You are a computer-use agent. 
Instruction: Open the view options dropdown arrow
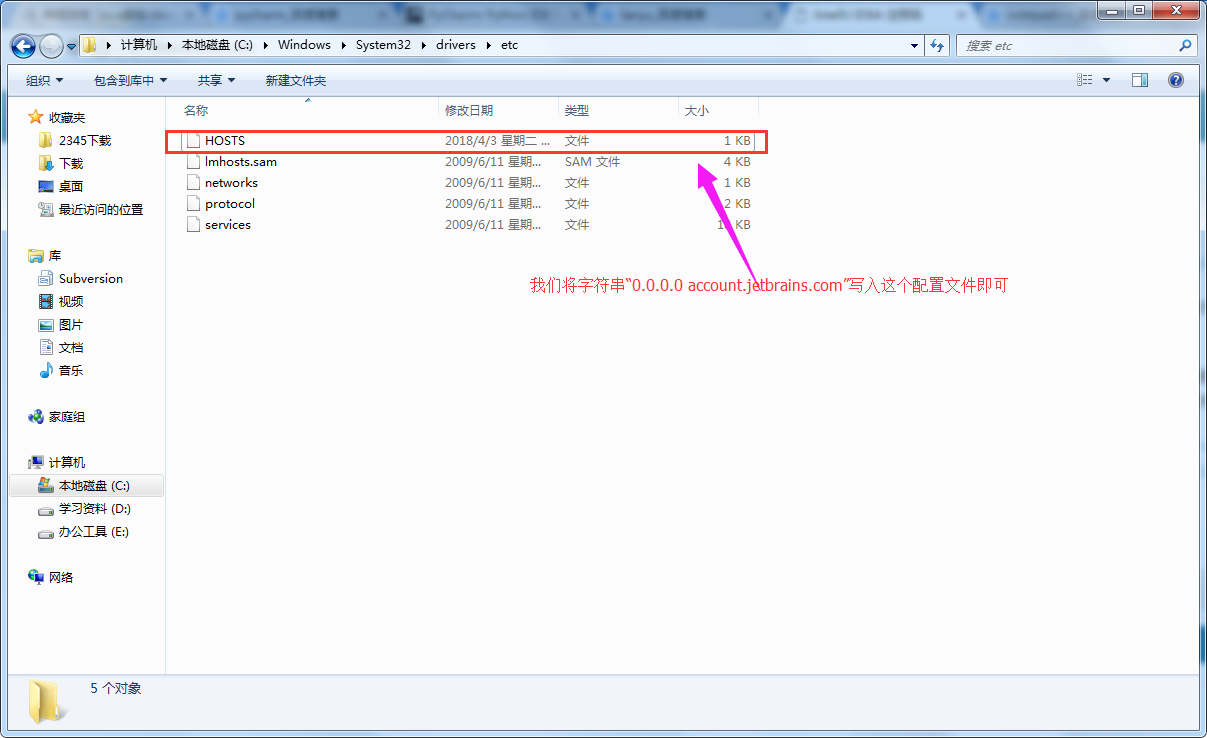point(1106,80)
